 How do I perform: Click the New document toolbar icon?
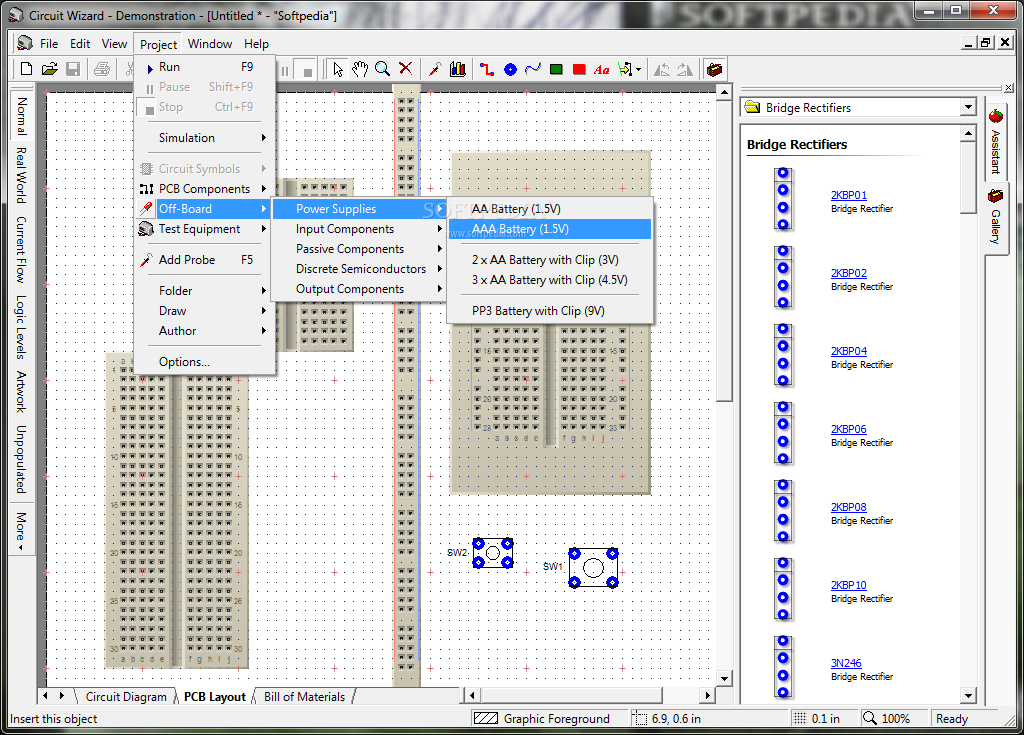click(x=26, y=69)
